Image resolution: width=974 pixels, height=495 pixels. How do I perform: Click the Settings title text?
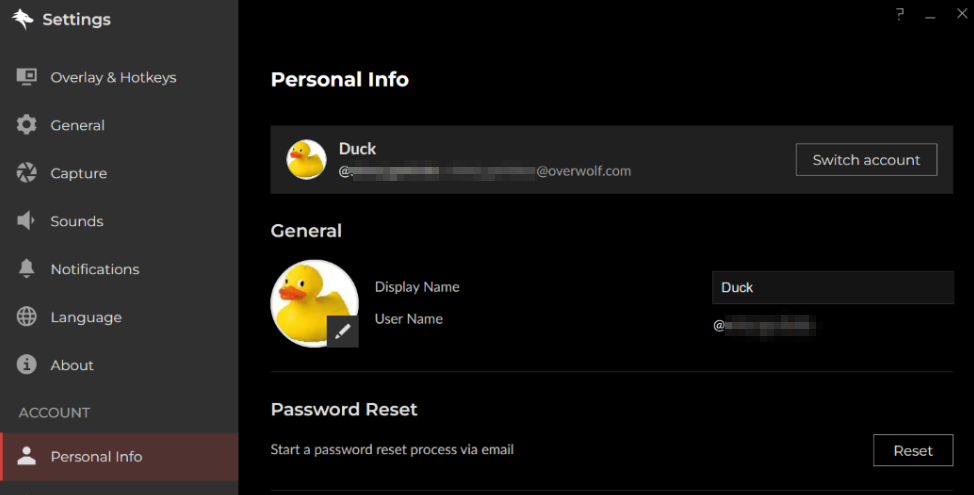76,19
